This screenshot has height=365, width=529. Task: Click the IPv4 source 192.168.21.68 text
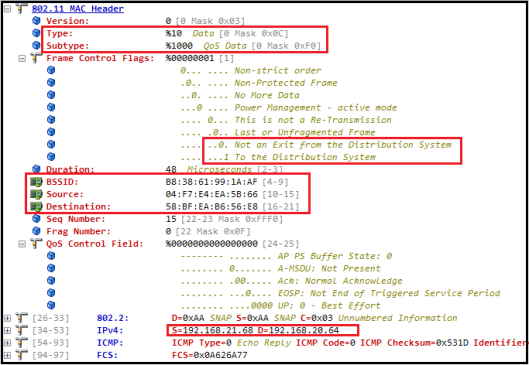[x=212, y=330]
